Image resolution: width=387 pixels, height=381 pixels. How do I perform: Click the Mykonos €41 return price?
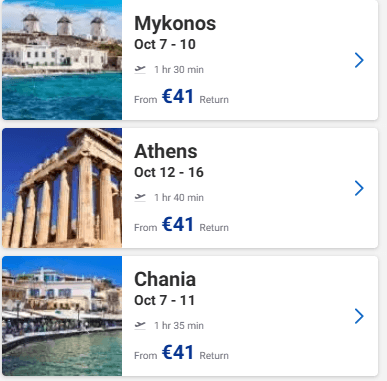coord(178,96)
